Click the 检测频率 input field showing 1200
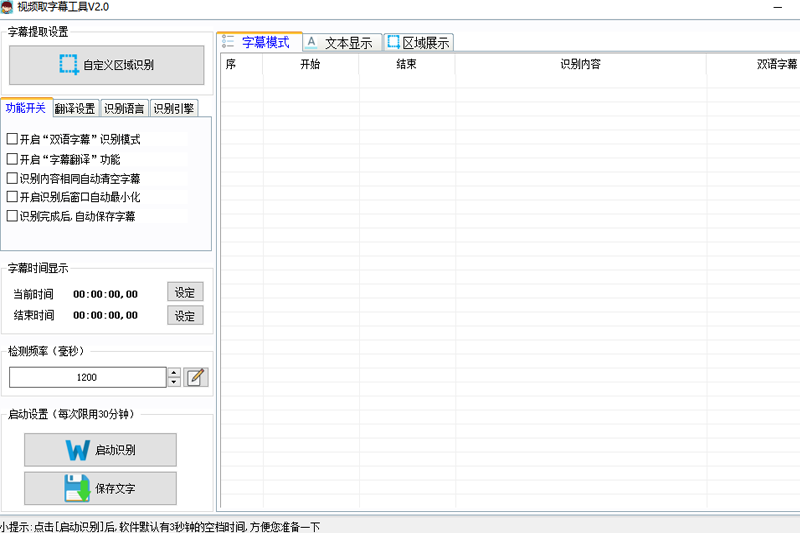The image size is (800, 533). [x=88, y=377]
